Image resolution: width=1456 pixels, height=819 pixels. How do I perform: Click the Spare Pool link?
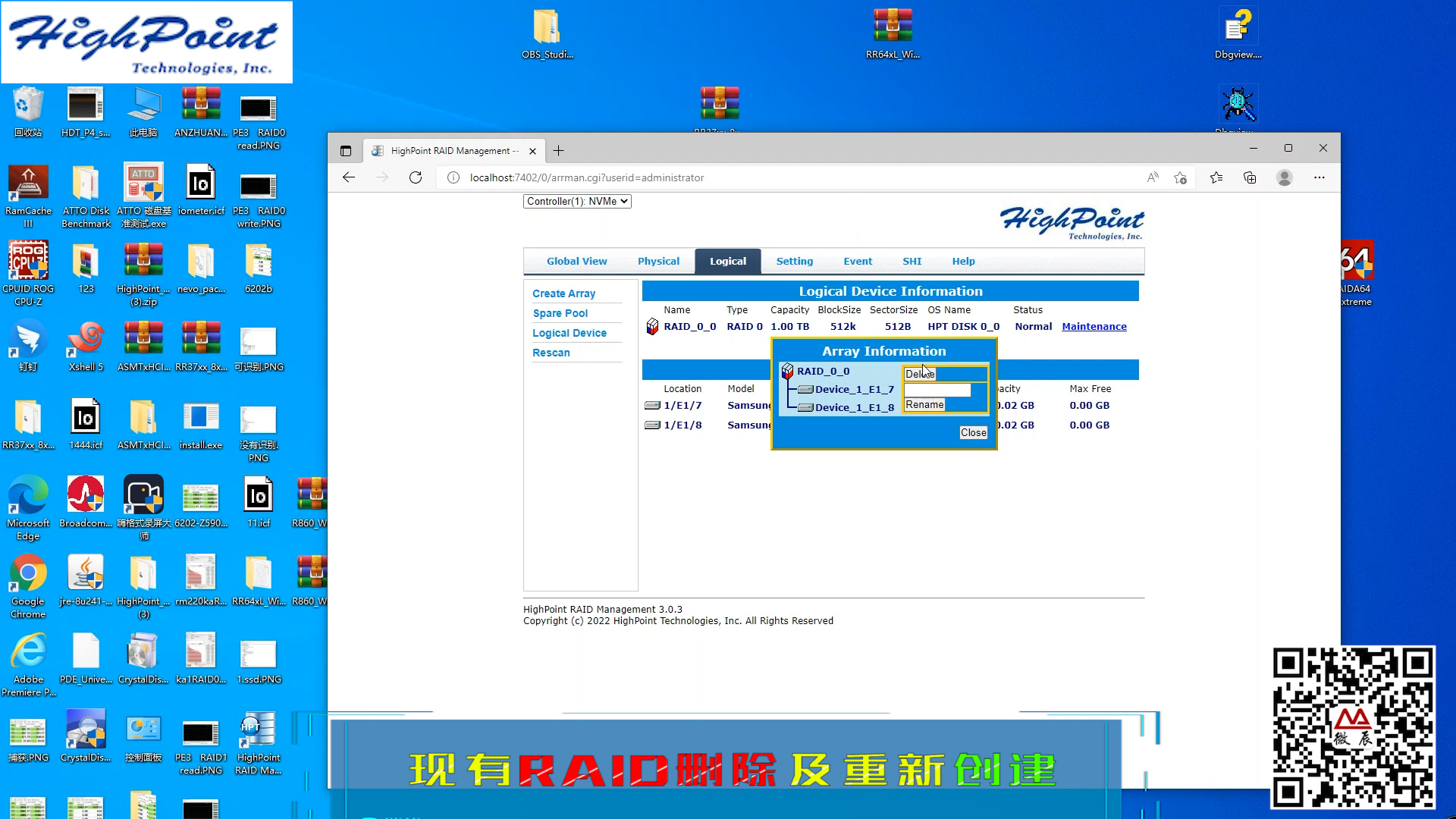560,313
